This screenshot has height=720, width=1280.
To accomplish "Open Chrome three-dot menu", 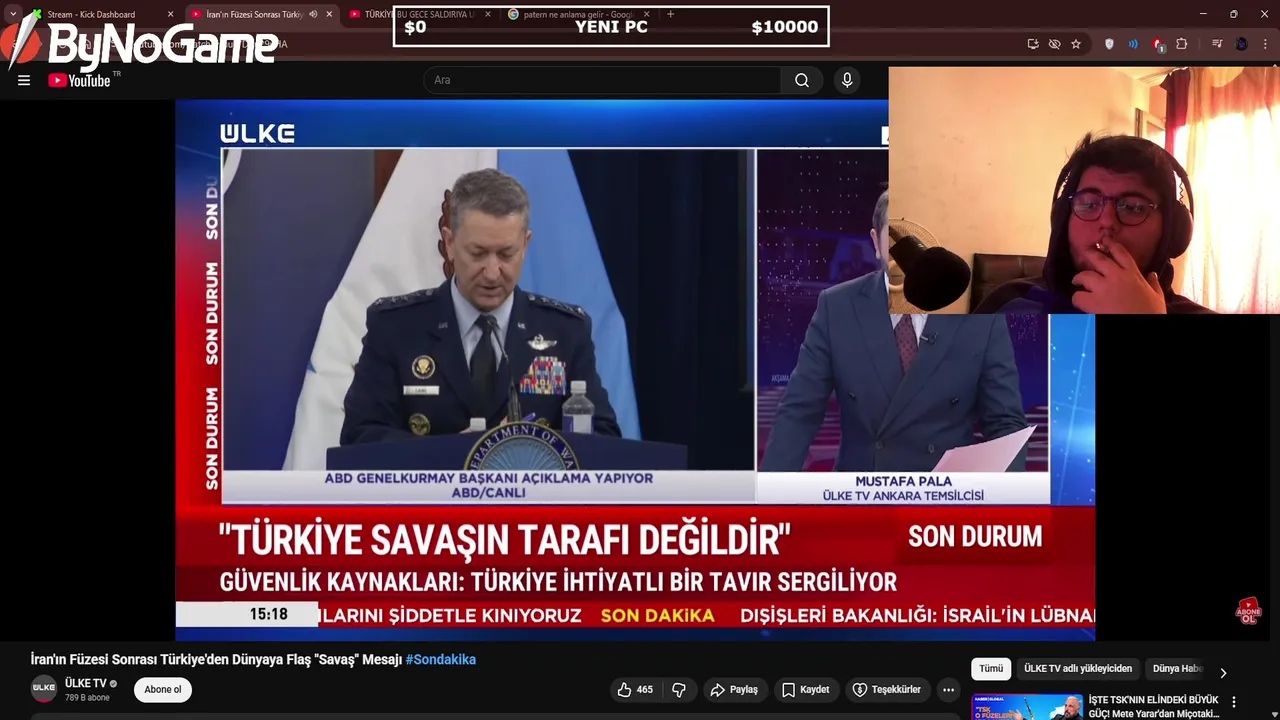I will [1265, 44].
